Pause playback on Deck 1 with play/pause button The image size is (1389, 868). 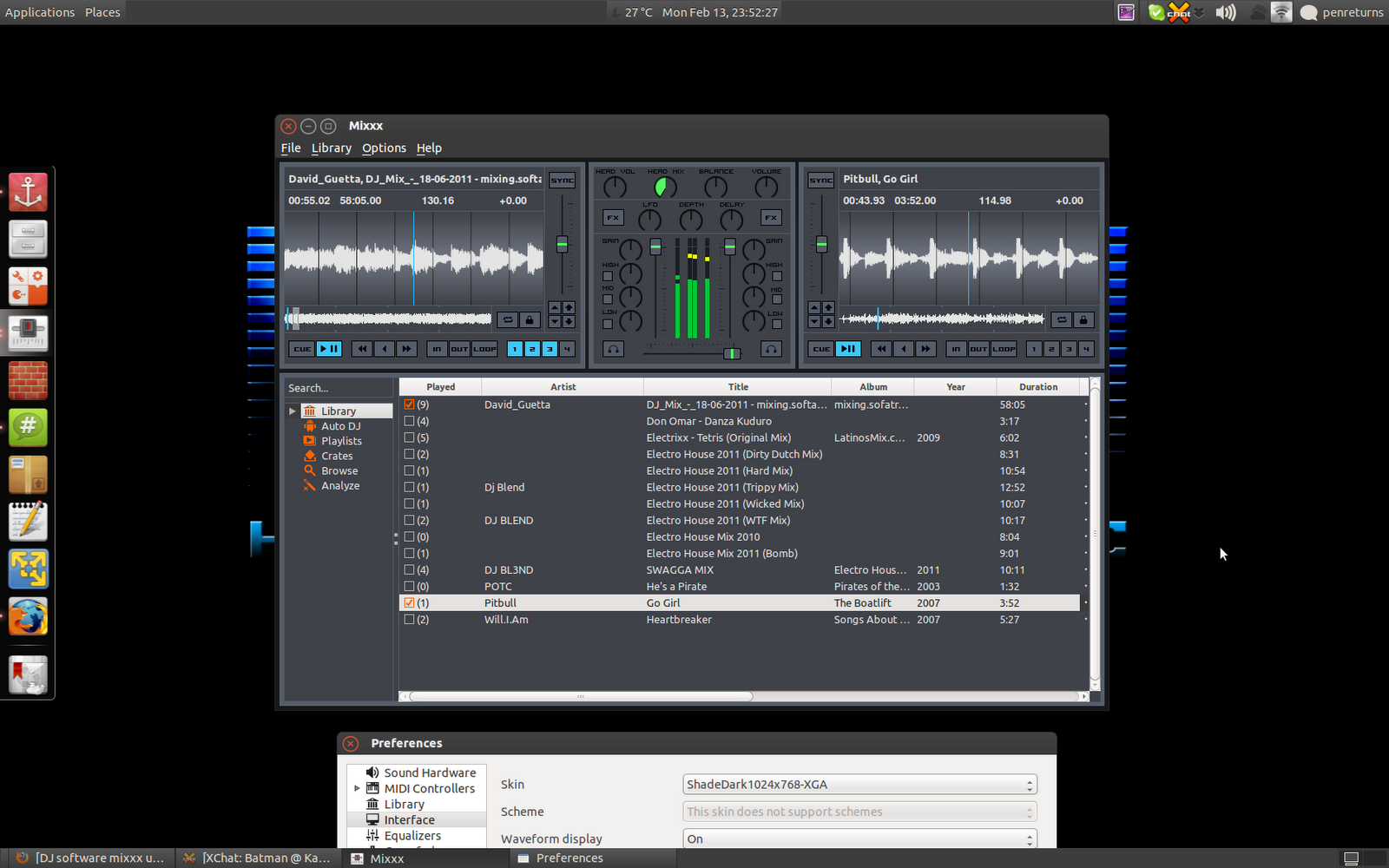[329, 348]
